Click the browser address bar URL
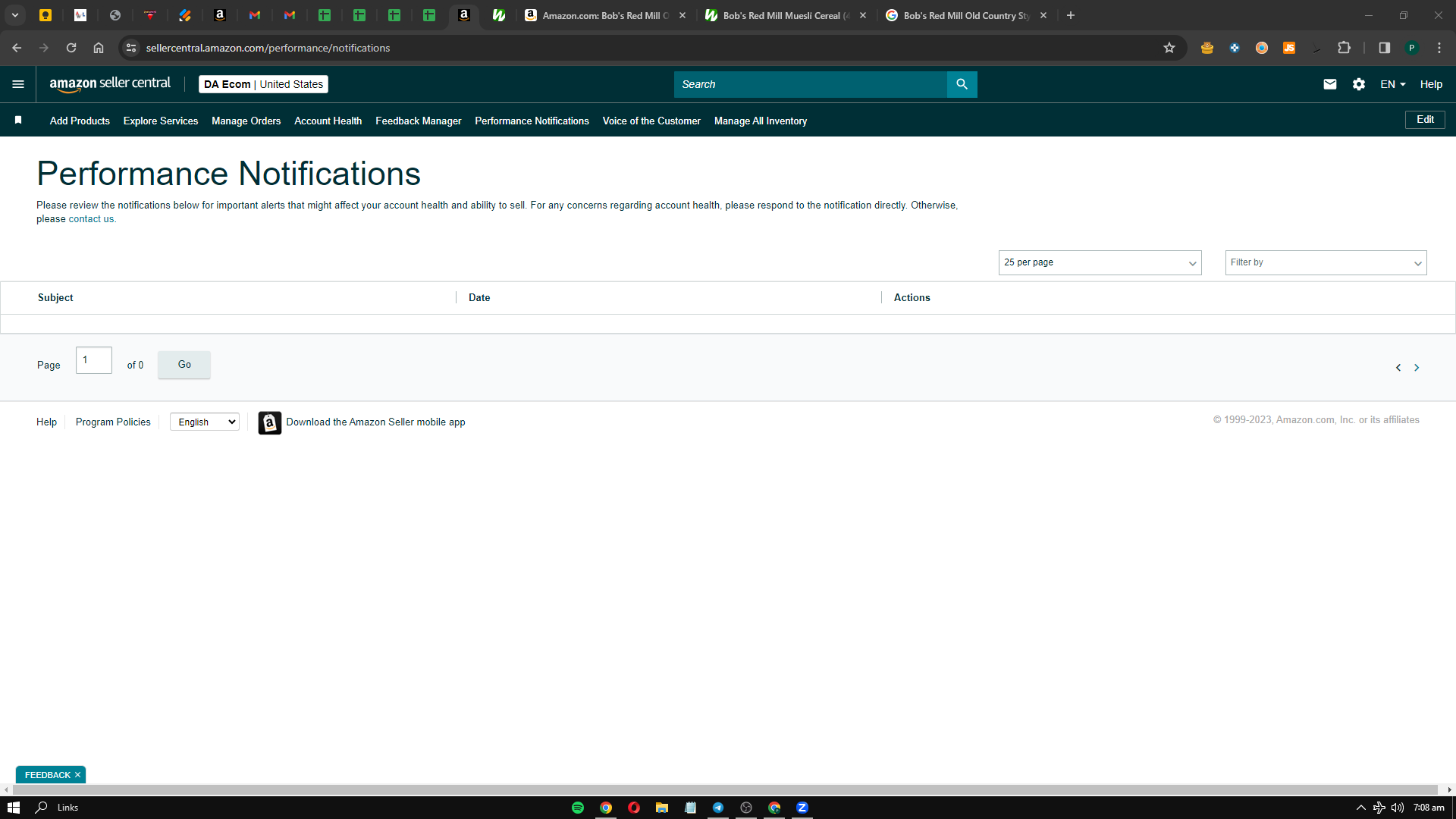Image resolution: width=1456 pixels, height=819 pixels. click(268, 48)
